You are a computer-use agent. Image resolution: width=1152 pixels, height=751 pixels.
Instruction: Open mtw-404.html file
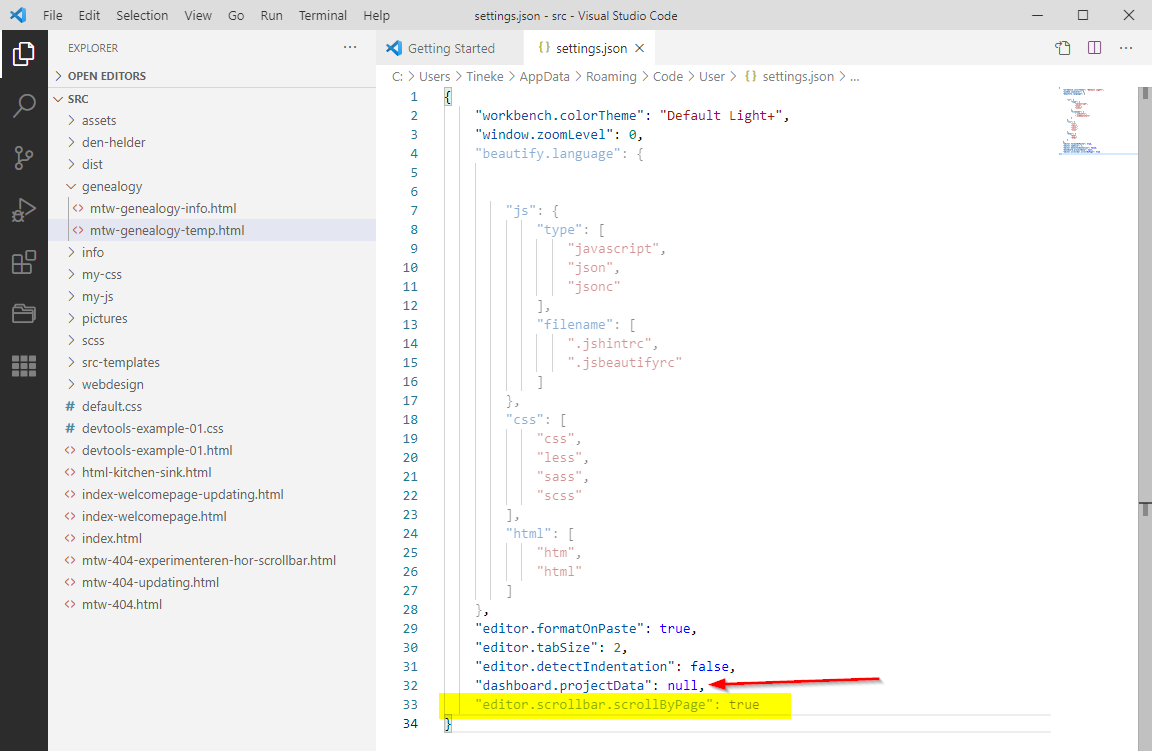pyautogui.click(x=212, y=605)
